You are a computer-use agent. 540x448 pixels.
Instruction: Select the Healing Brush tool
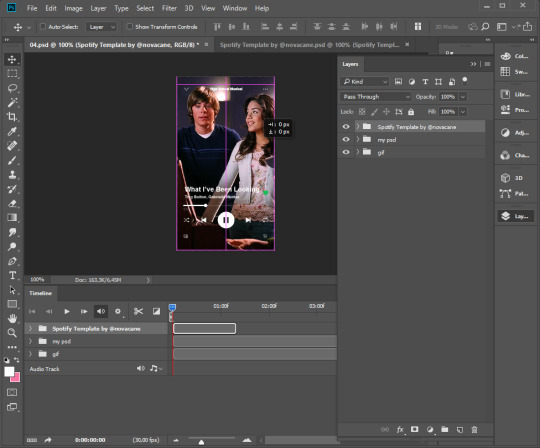(12, 146)
